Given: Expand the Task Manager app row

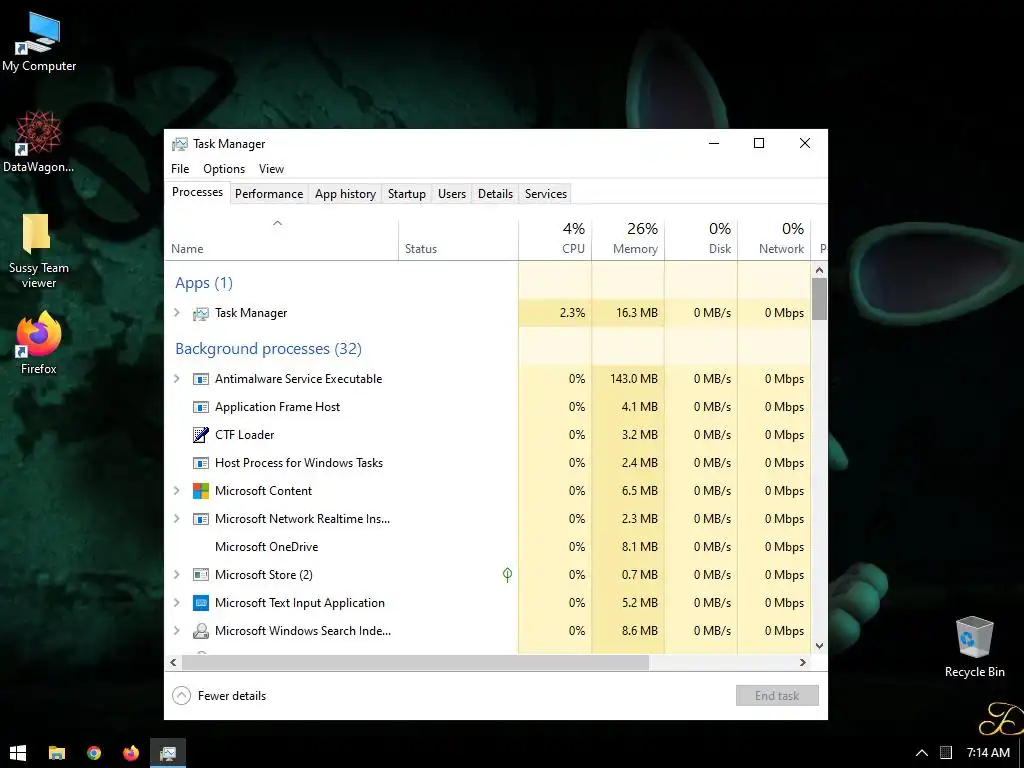Looking at the screenshot, I should tap(176, 313).
